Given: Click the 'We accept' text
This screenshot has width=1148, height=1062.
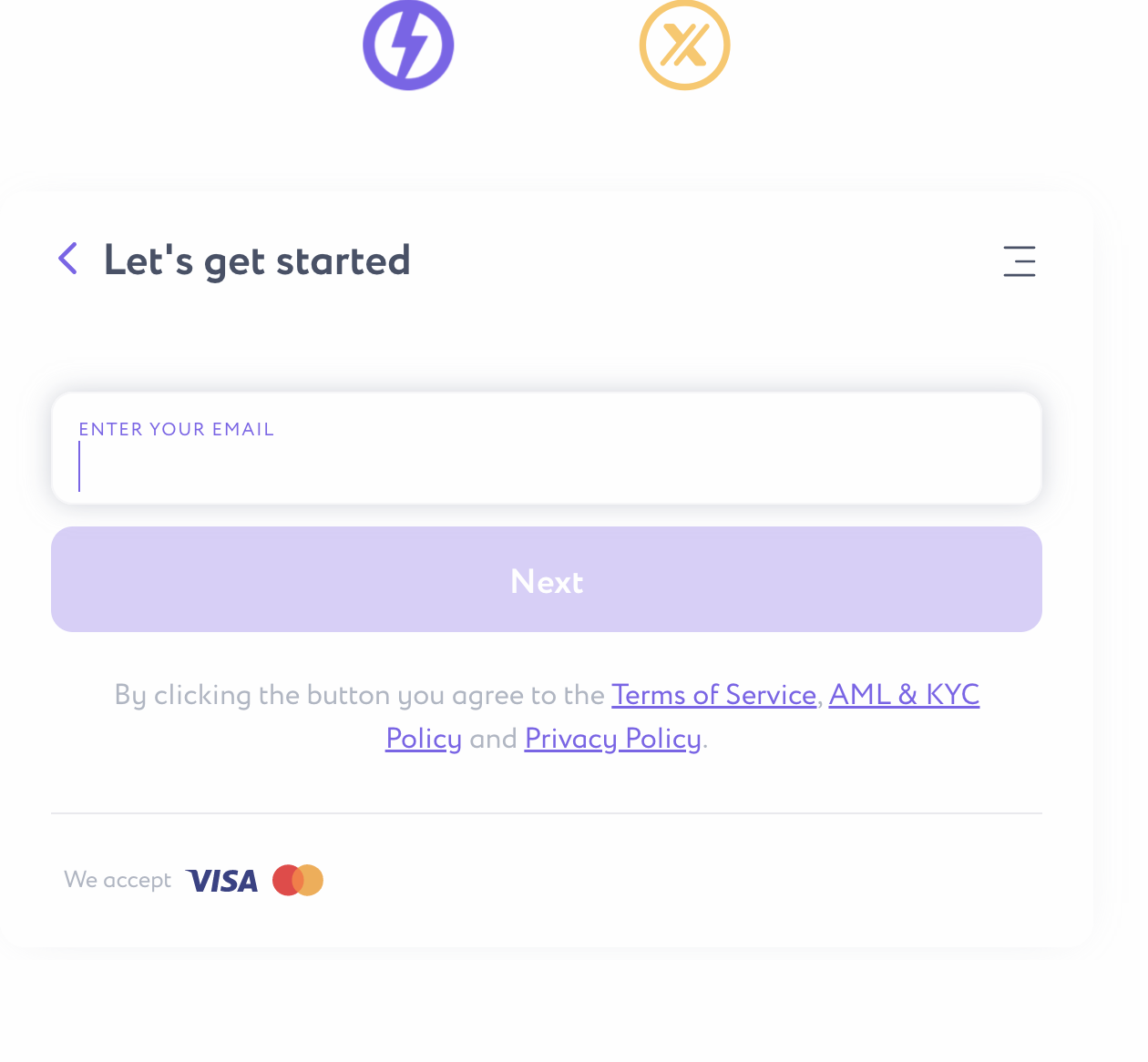Looking at the screenshot, I should pyautogui.click(x=118, y=880).
